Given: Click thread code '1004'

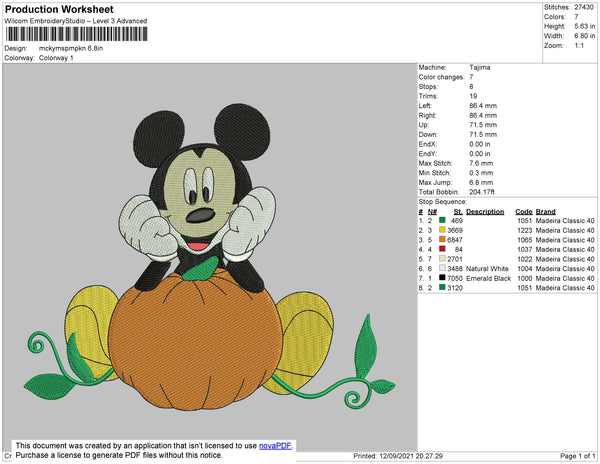Looking at the screenshot, I should coord(525,269).
